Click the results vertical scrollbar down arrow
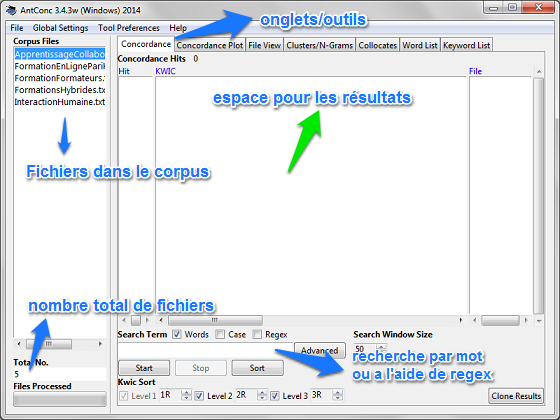Image resolution: width=560 pixels, height=420 pixels. pyautogui.click(x=539, y=320)
